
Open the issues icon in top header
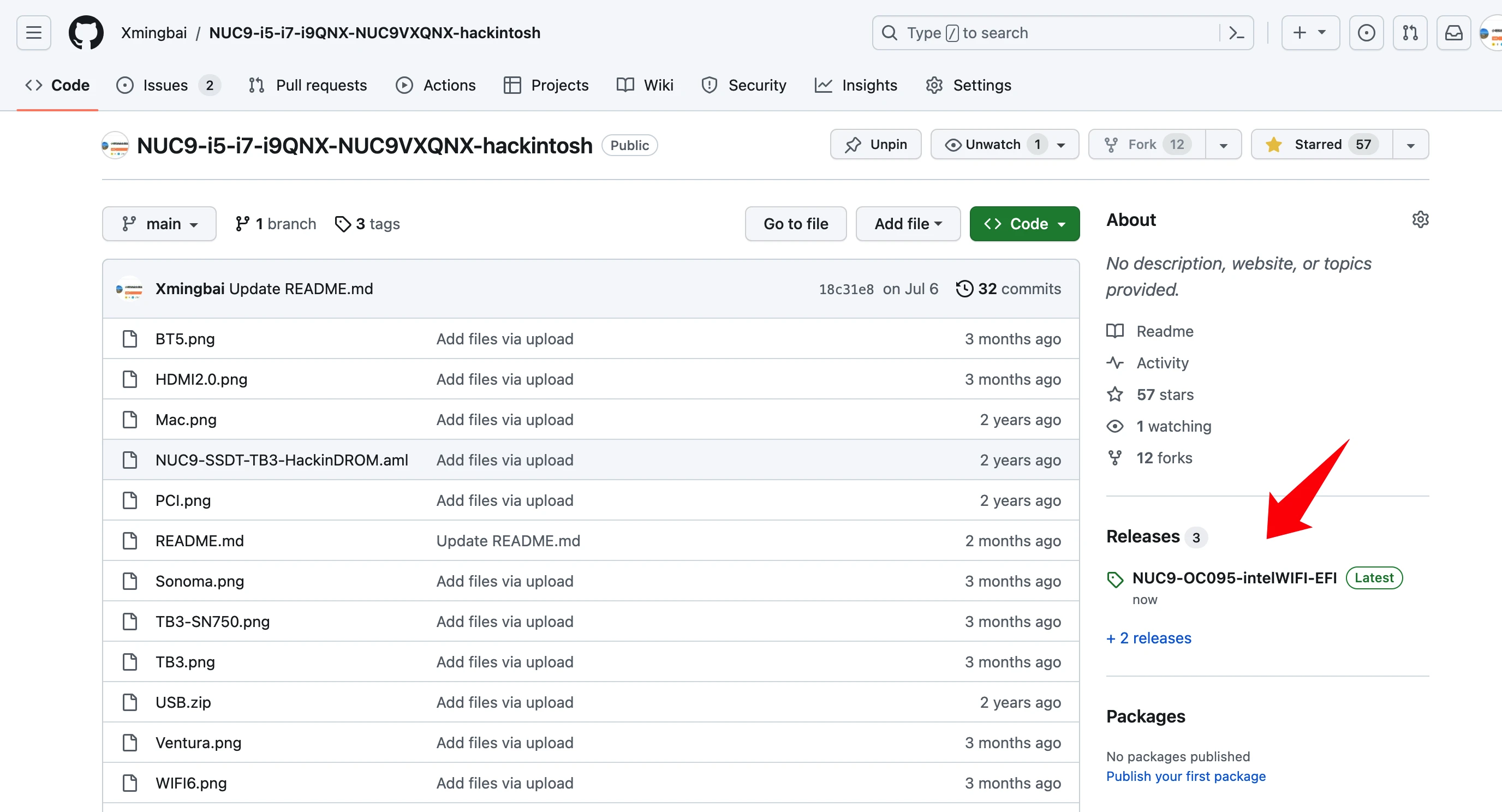pos(1366,33)
